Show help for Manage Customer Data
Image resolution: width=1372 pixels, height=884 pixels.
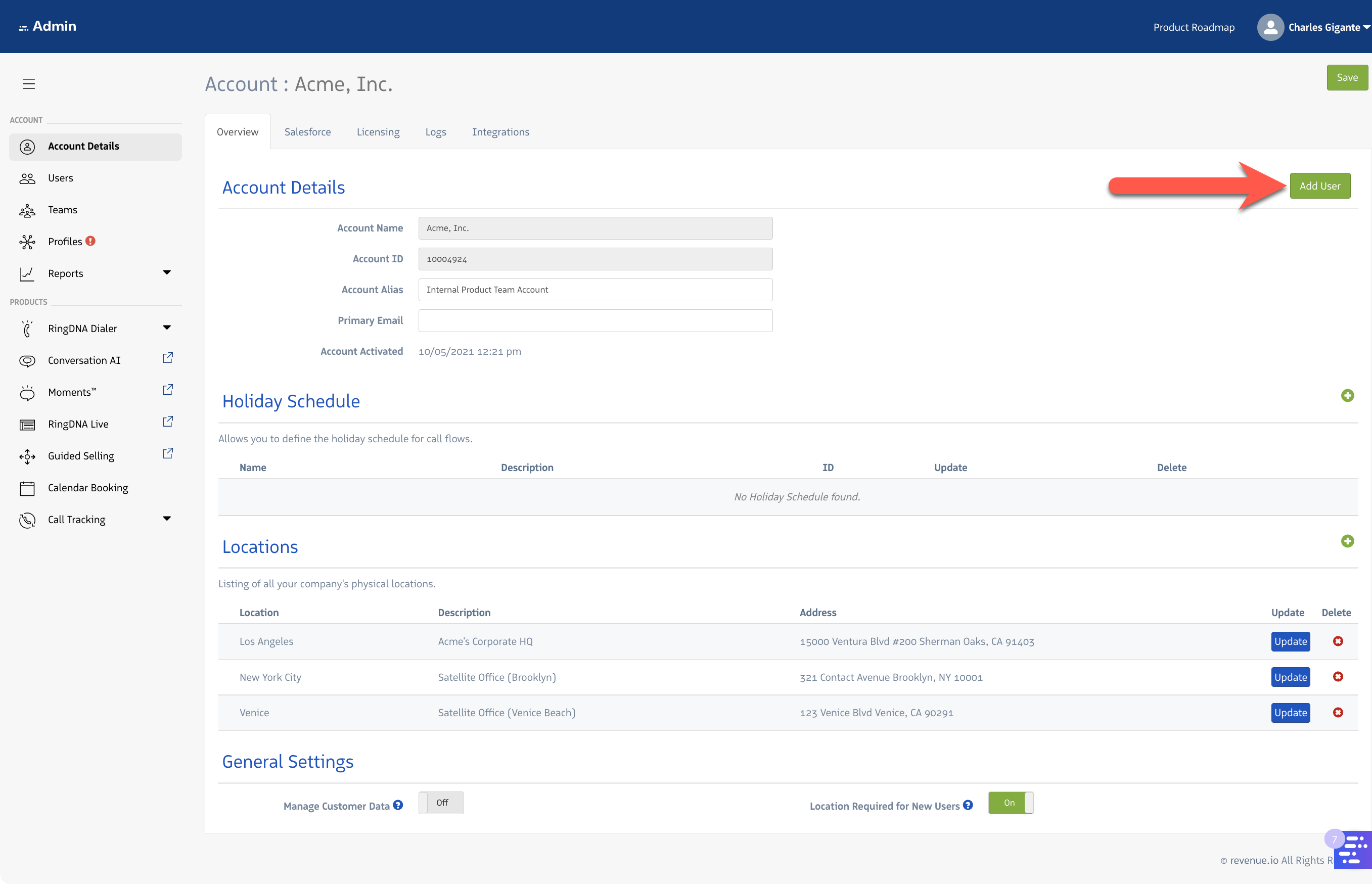[x=398, y=805]
